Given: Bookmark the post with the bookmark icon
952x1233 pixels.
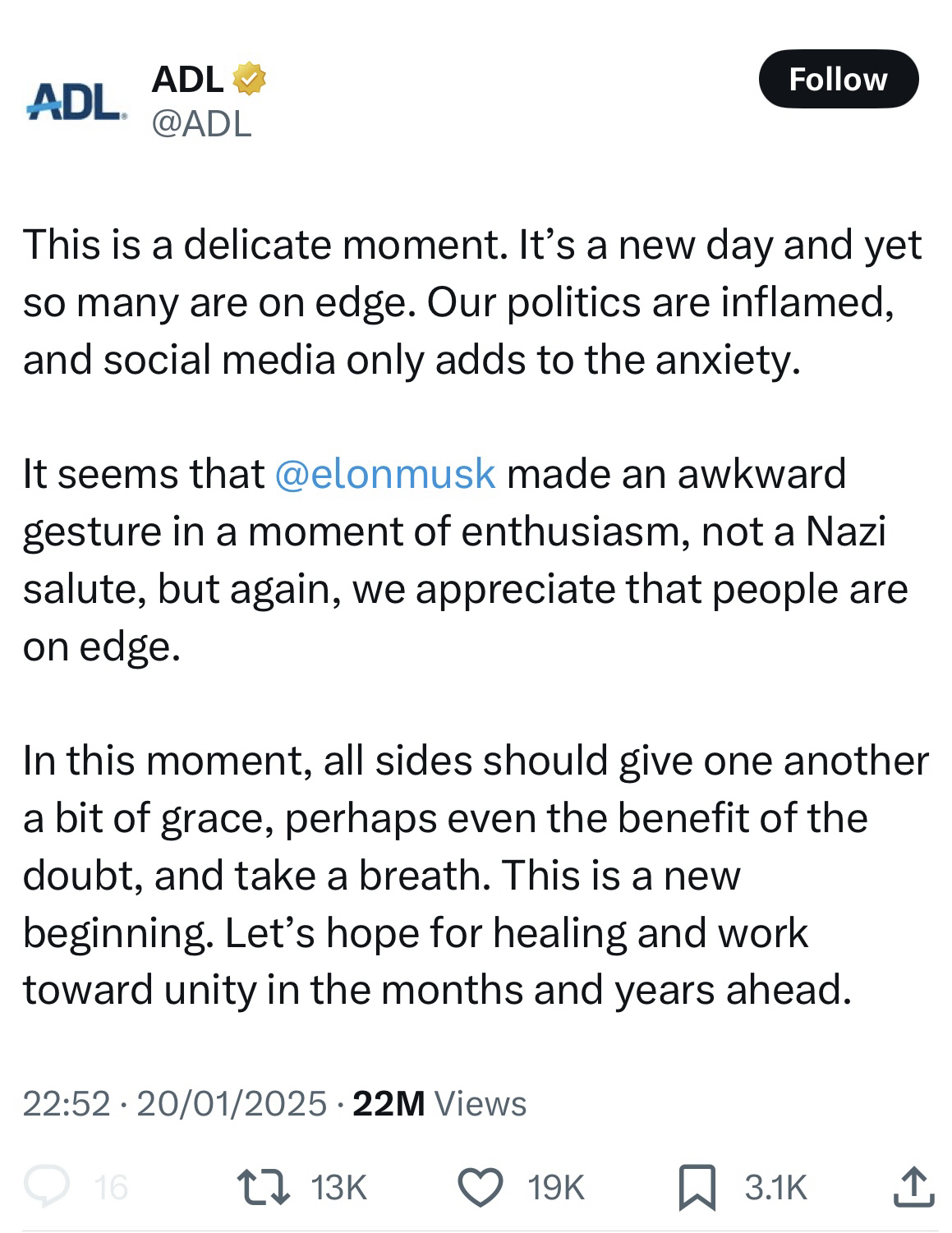Looking at the screenshot, I should tap(697, 1188).
